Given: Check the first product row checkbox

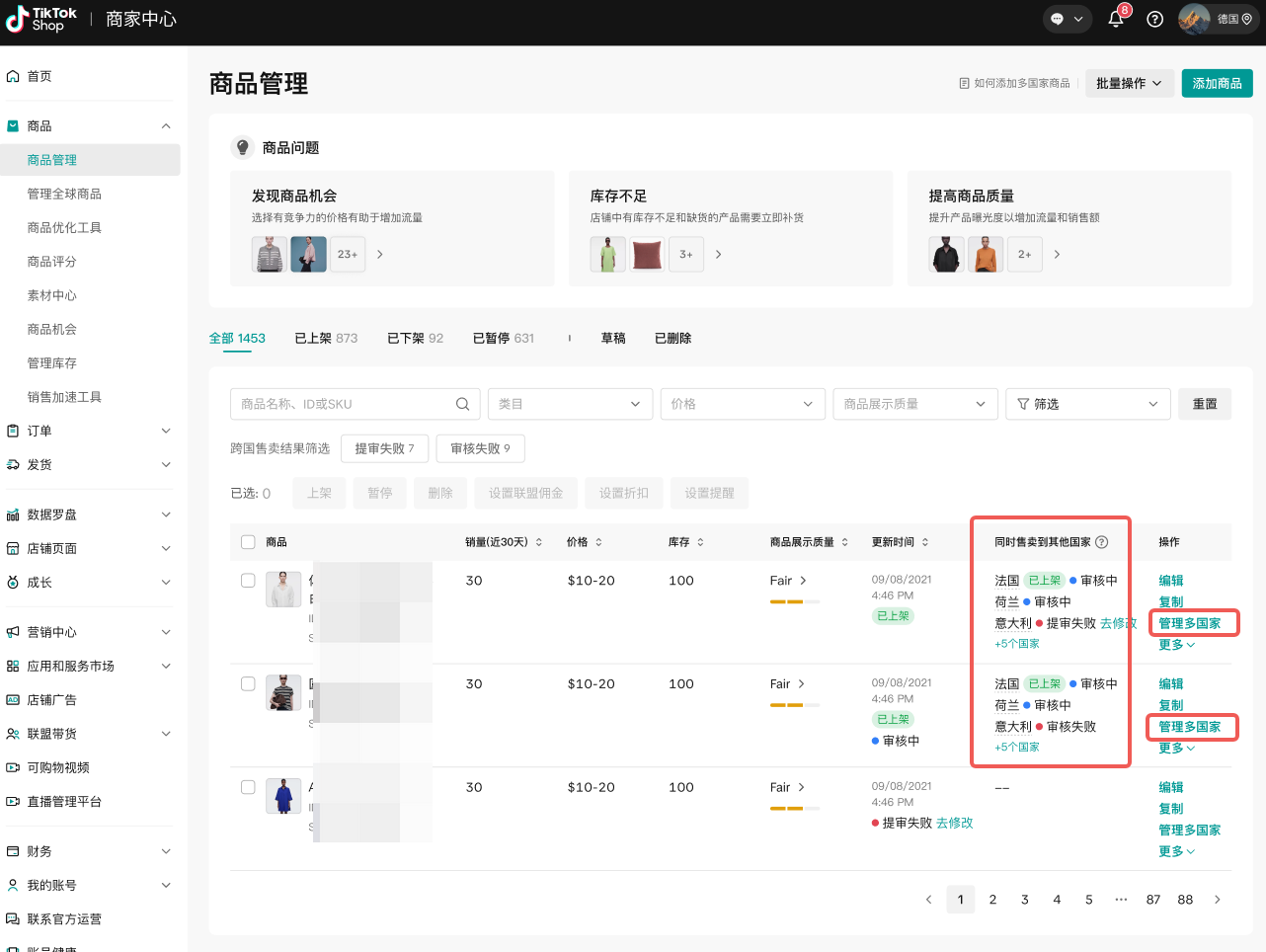Looking at the screenshot, I should click(x=248, y=581).
